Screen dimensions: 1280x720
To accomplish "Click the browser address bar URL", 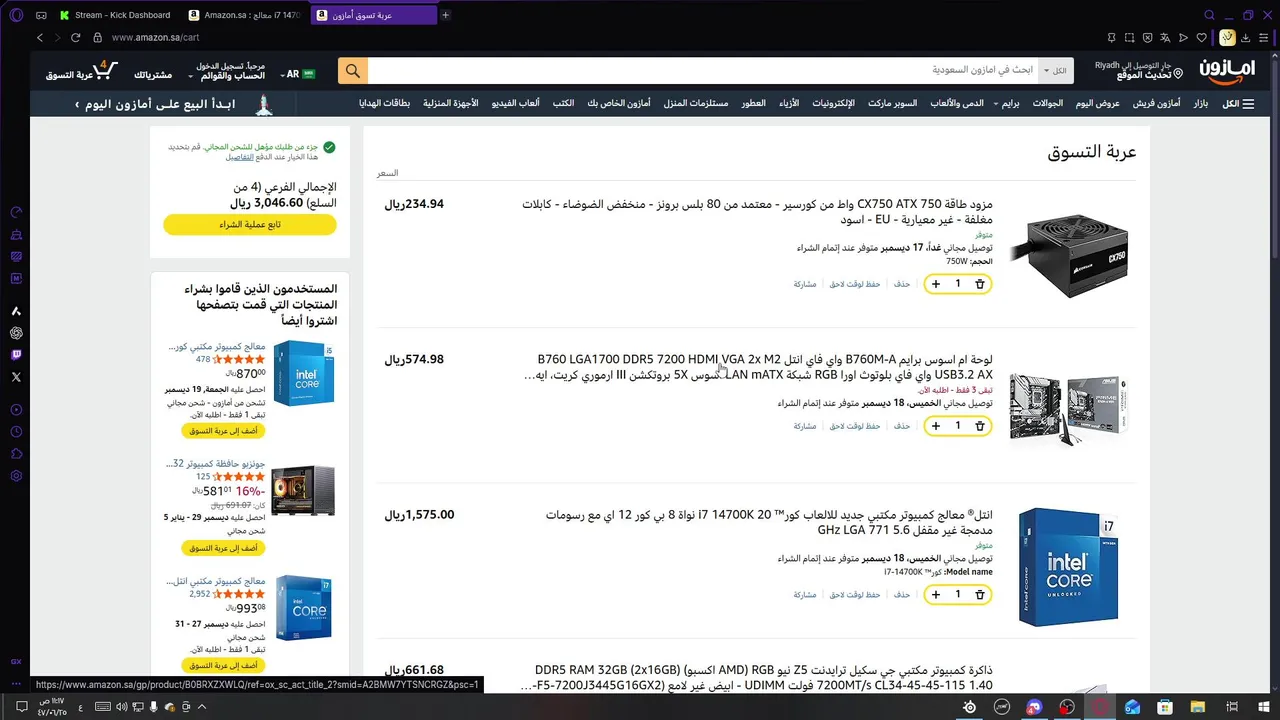I will tap(155, 37).
